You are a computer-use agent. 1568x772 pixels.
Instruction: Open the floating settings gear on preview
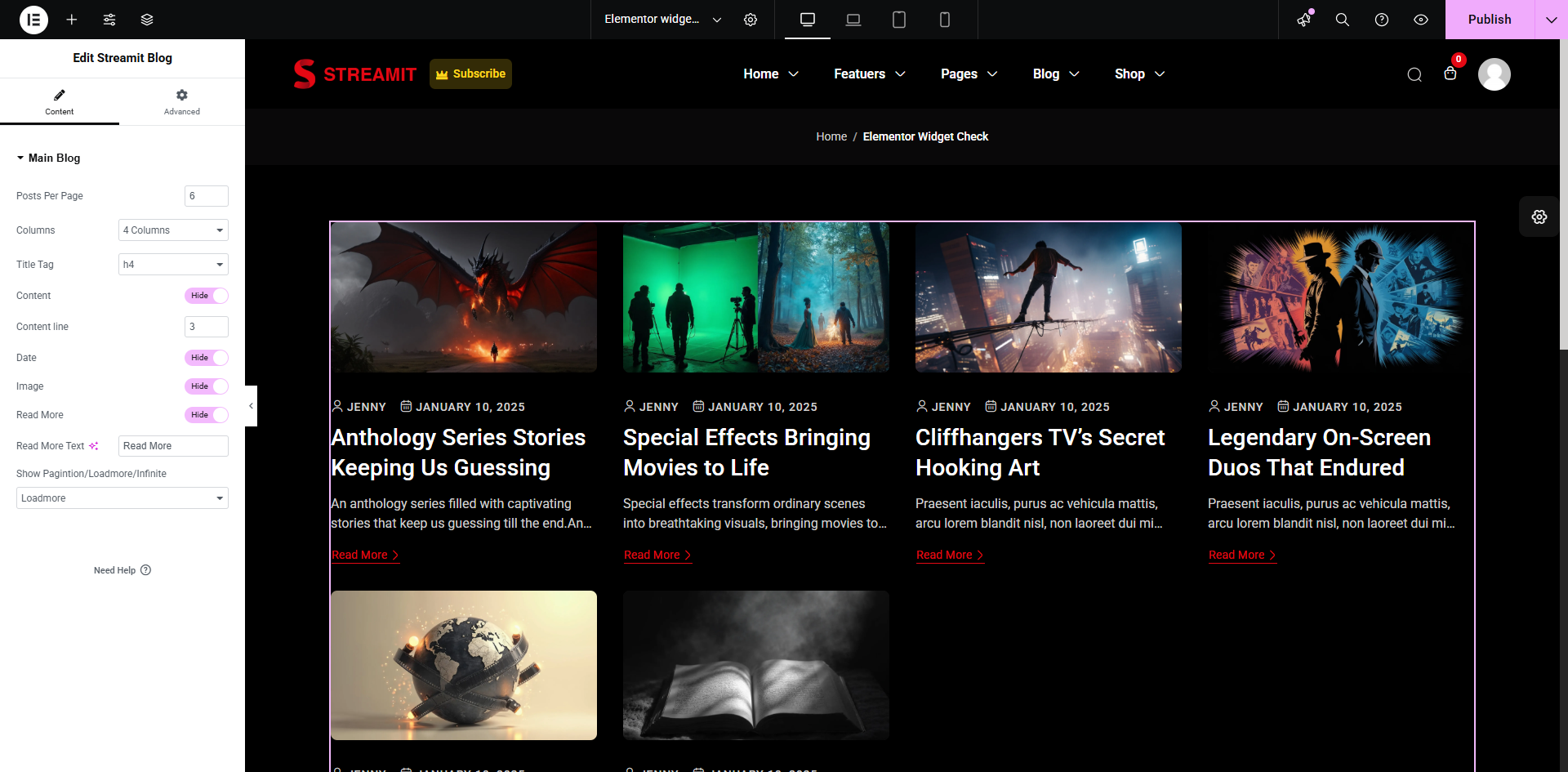coord(1539,216)
